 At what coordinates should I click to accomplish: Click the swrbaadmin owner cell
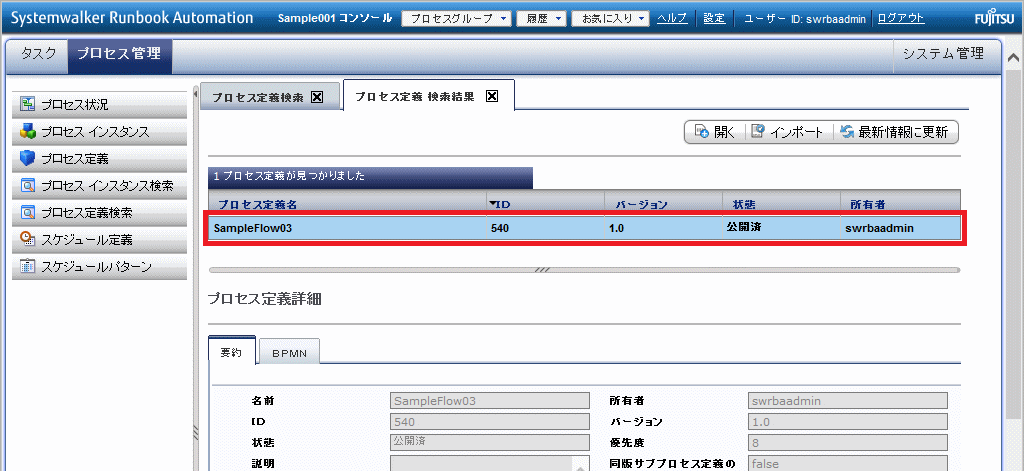pyautogui.click(x=901, y=228)
